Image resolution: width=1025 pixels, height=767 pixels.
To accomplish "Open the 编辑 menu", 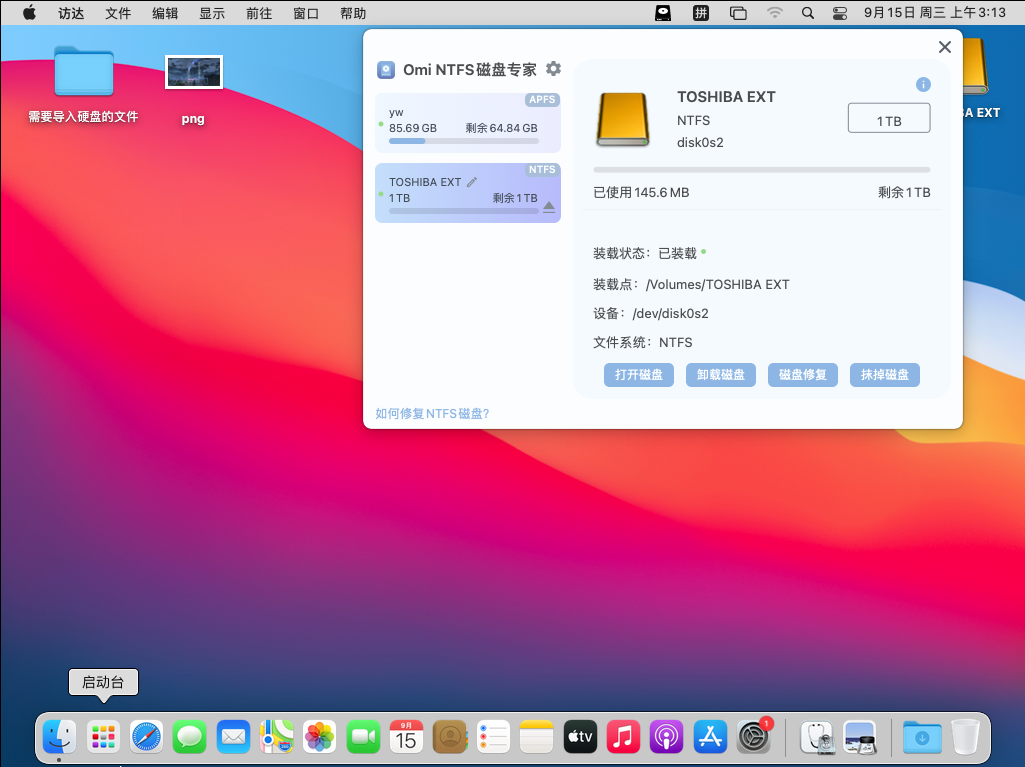I will coord(165,13).
